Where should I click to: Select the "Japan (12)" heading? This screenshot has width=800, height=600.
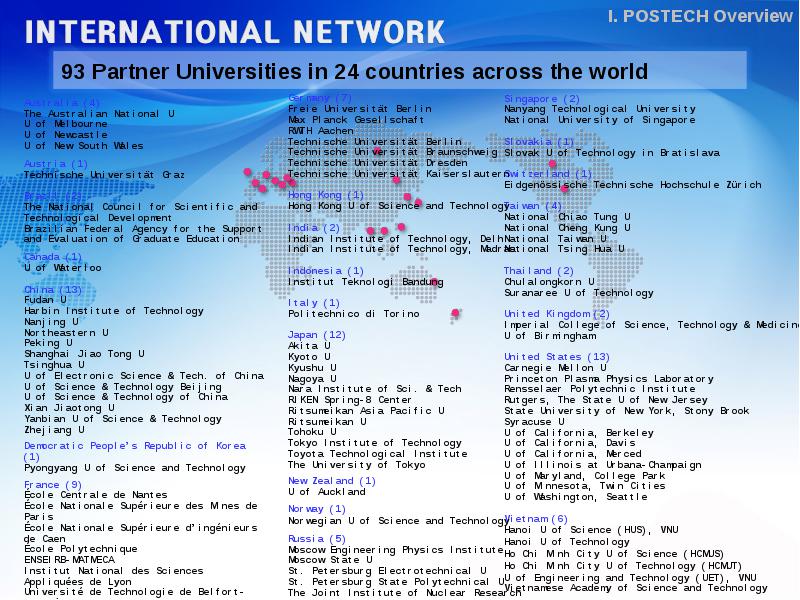click(317, 335)
